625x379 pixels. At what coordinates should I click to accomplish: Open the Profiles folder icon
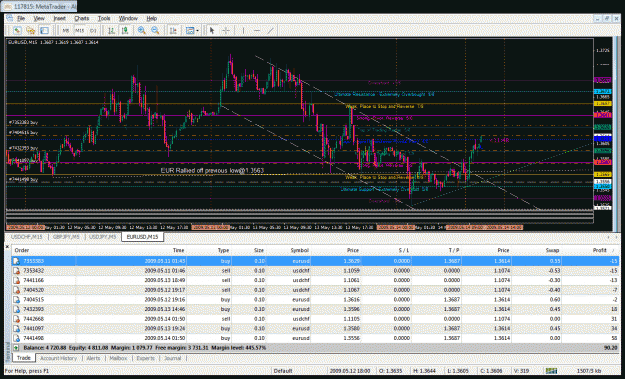point(30,30)
